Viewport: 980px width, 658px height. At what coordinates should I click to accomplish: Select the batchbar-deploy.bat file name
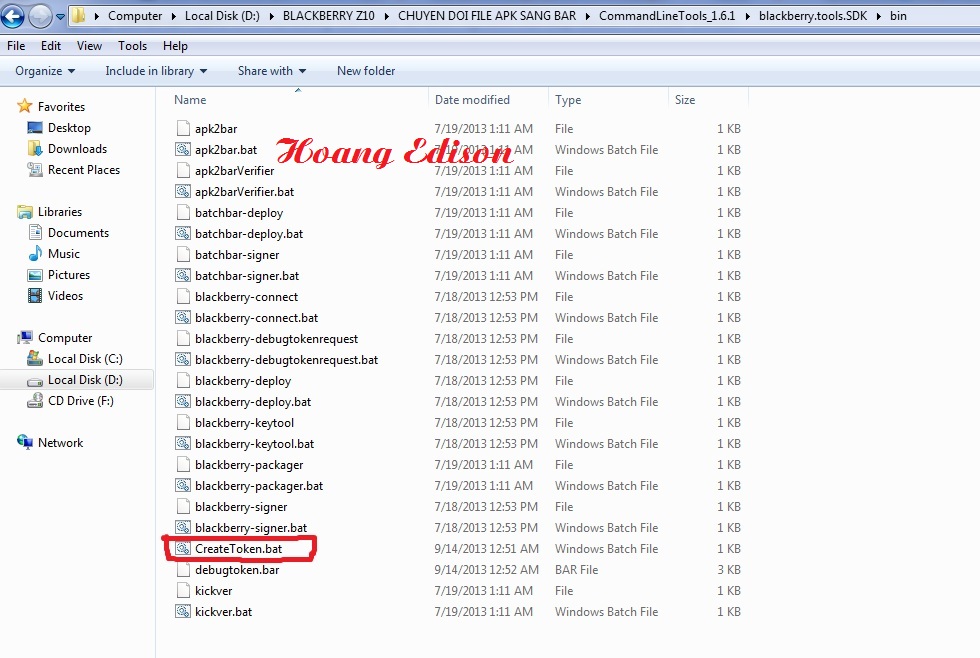(x=249, y=234)
